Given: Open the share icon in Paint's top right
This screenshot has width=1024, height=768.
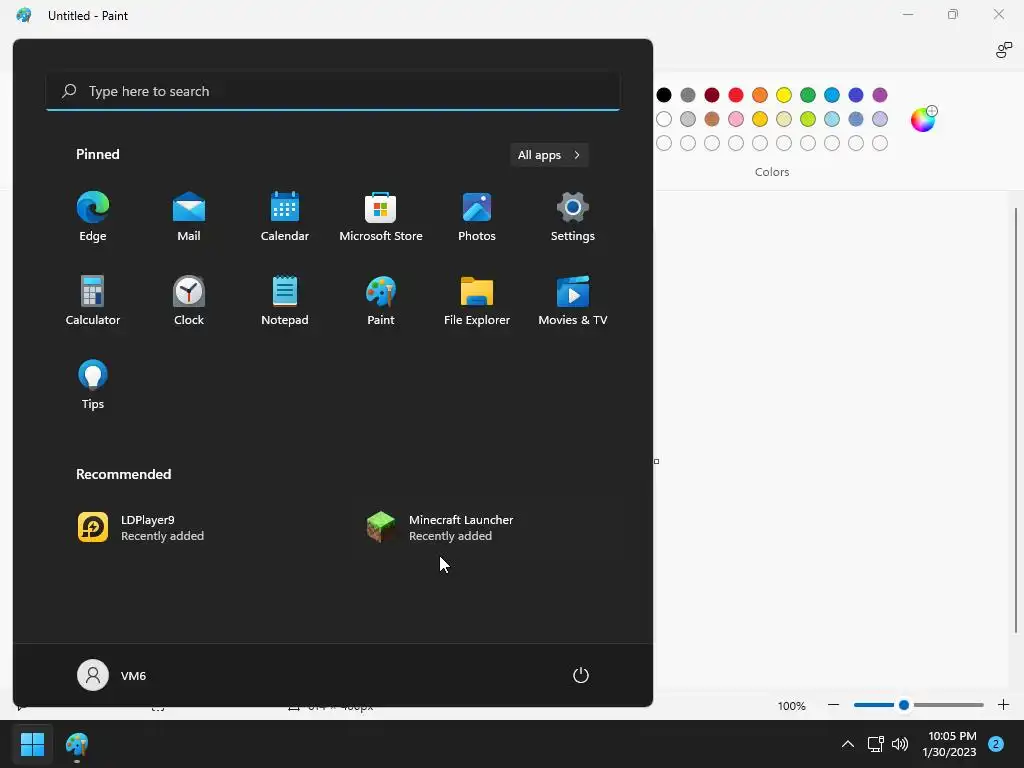Looking at the screenshot, I should 1004,50.
